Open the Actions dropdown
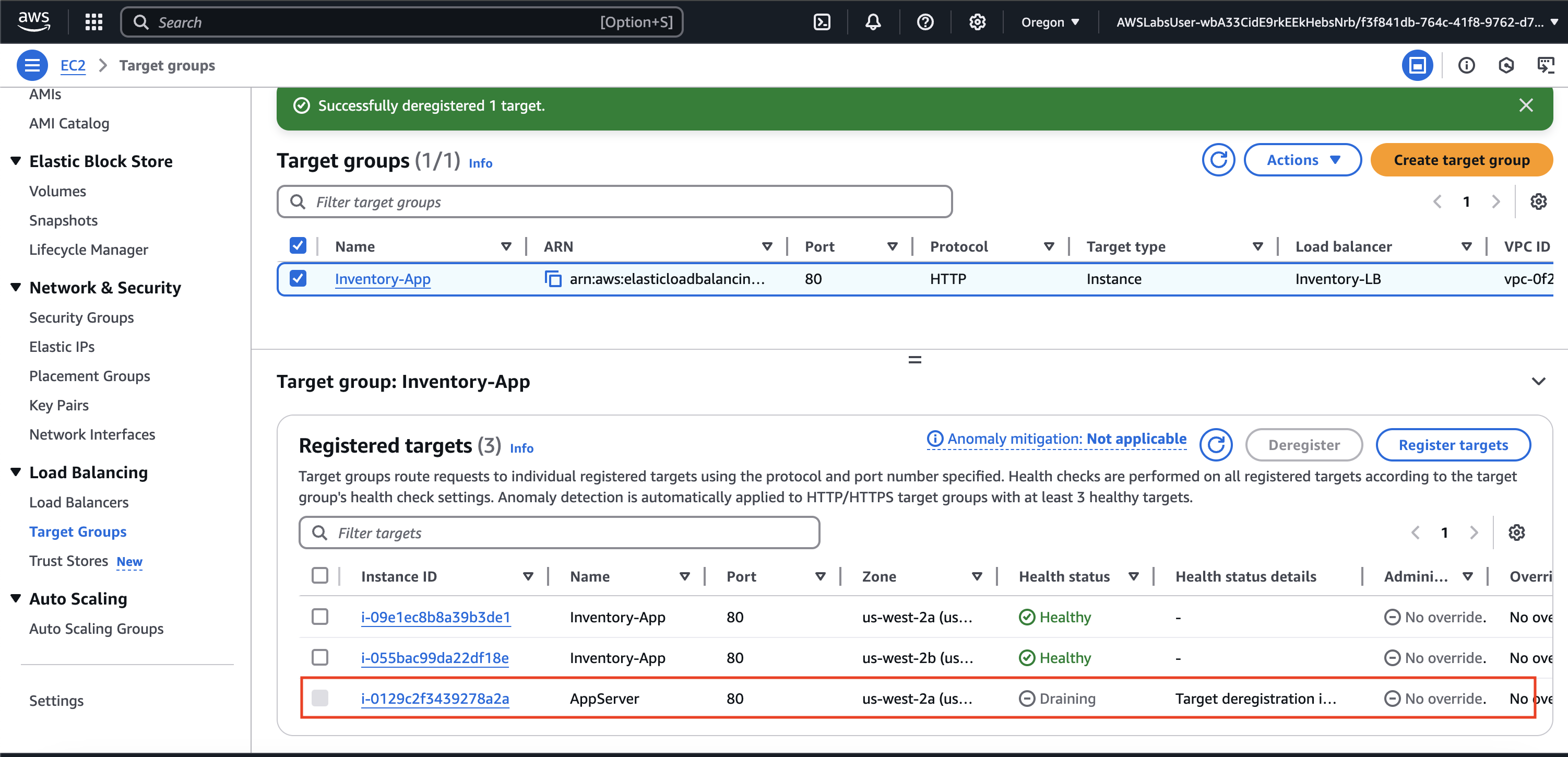 click(1302, 160)
